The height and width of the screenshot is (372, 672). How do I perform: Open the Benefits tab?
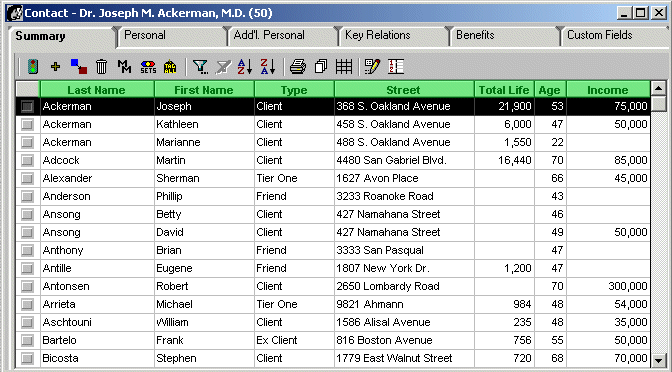[x=475, y=35]
